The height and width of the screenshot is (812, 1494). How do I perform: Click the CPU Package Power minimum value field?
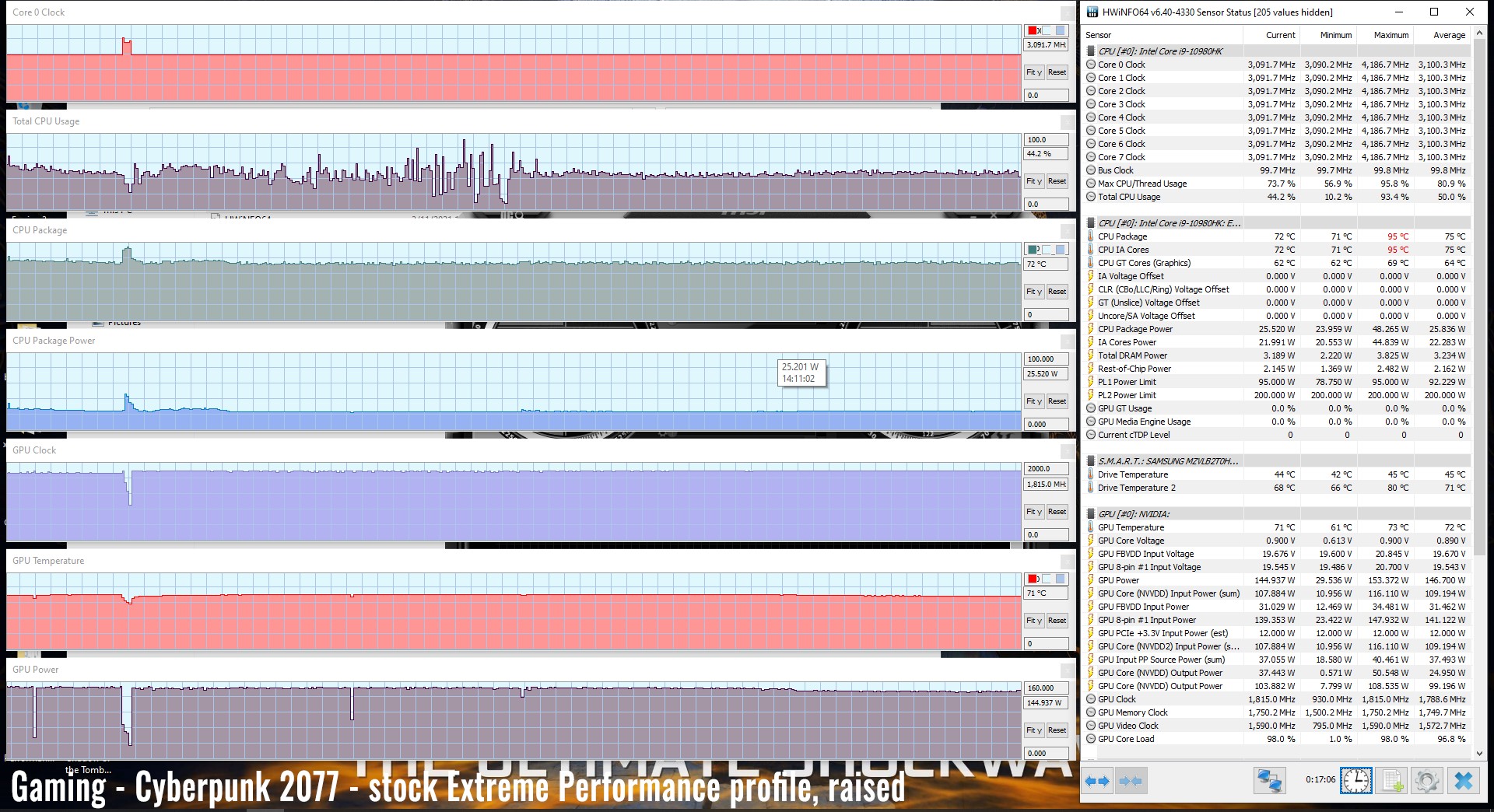(x=1045, y=425)
